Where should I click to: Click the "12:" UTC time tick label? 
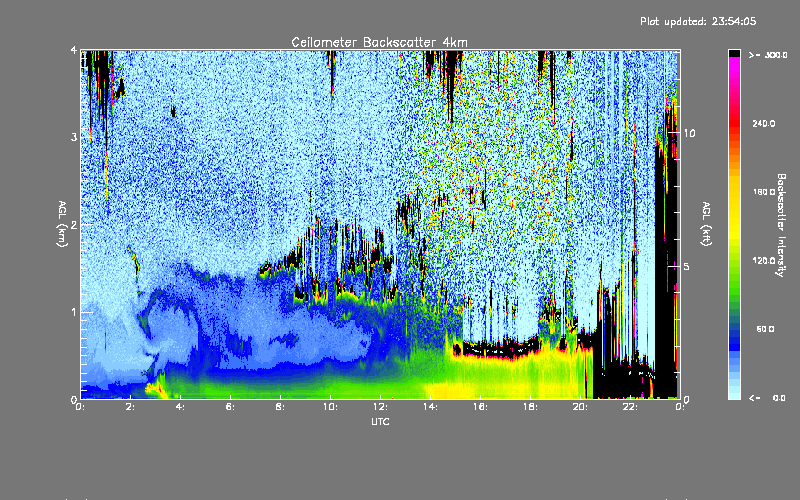pyautogui.click(x=380, y=407)
